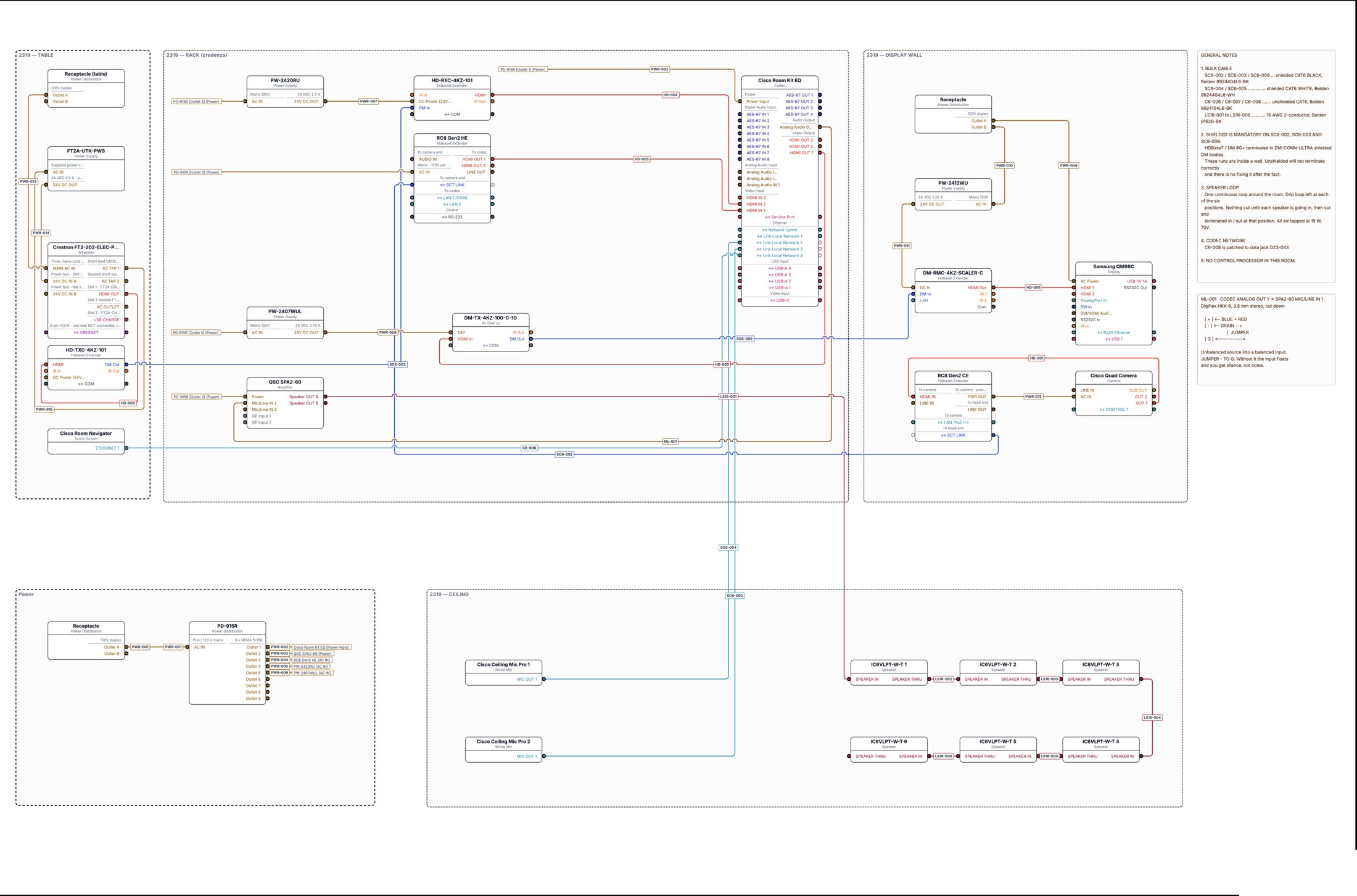Select the PW-2420RU power supply block
The height and width of the screenshot is (896, 1357).
click(285, 91)
